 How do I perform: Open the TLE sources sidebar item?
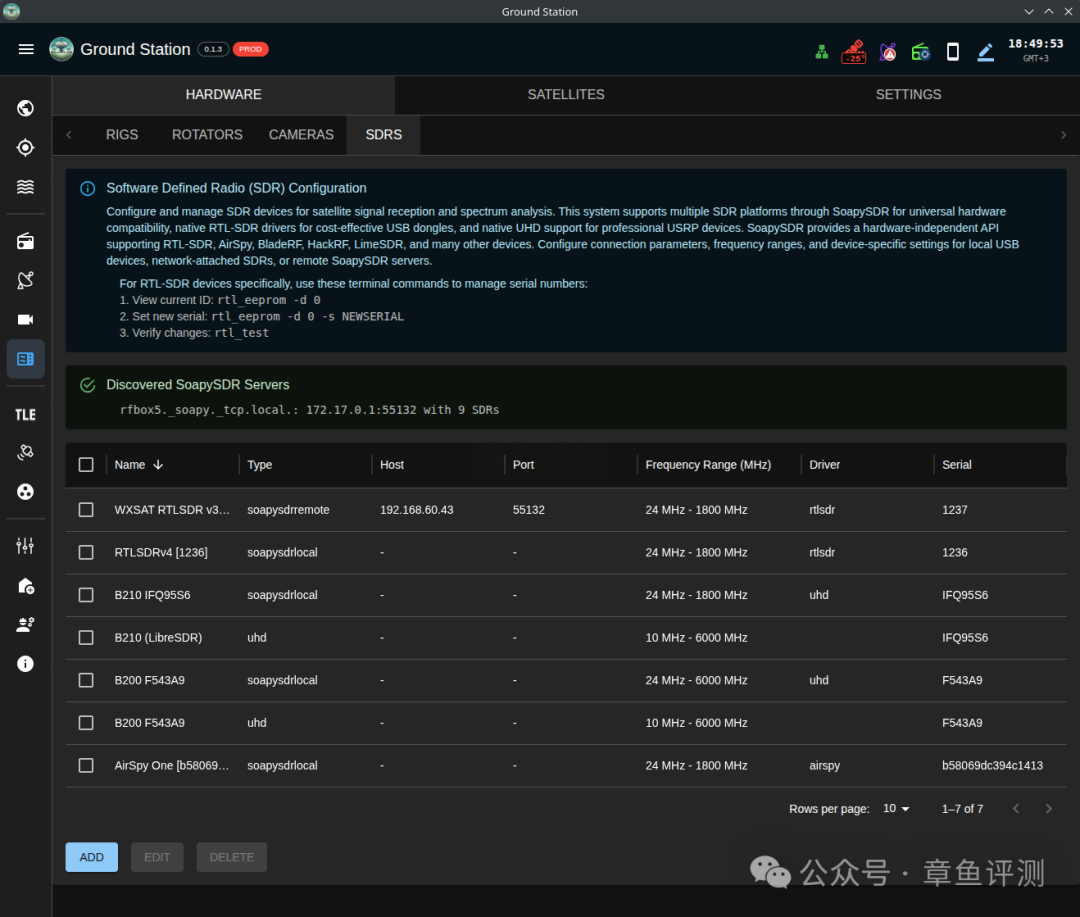[x=25, y=414]
